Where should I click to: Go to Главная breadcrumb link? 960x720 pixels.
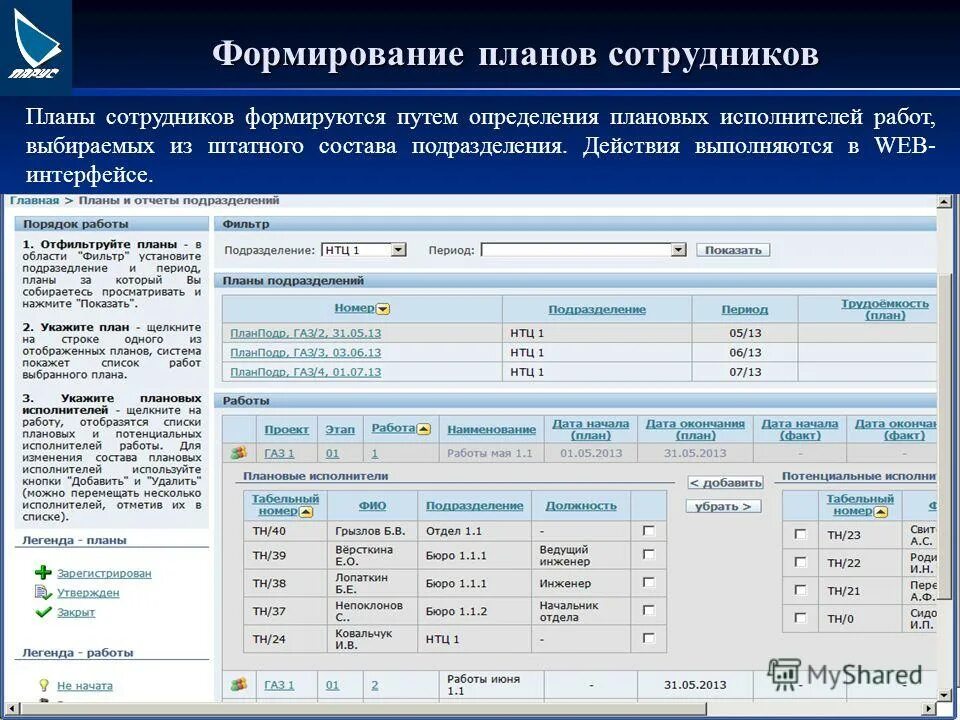(35, 200)
